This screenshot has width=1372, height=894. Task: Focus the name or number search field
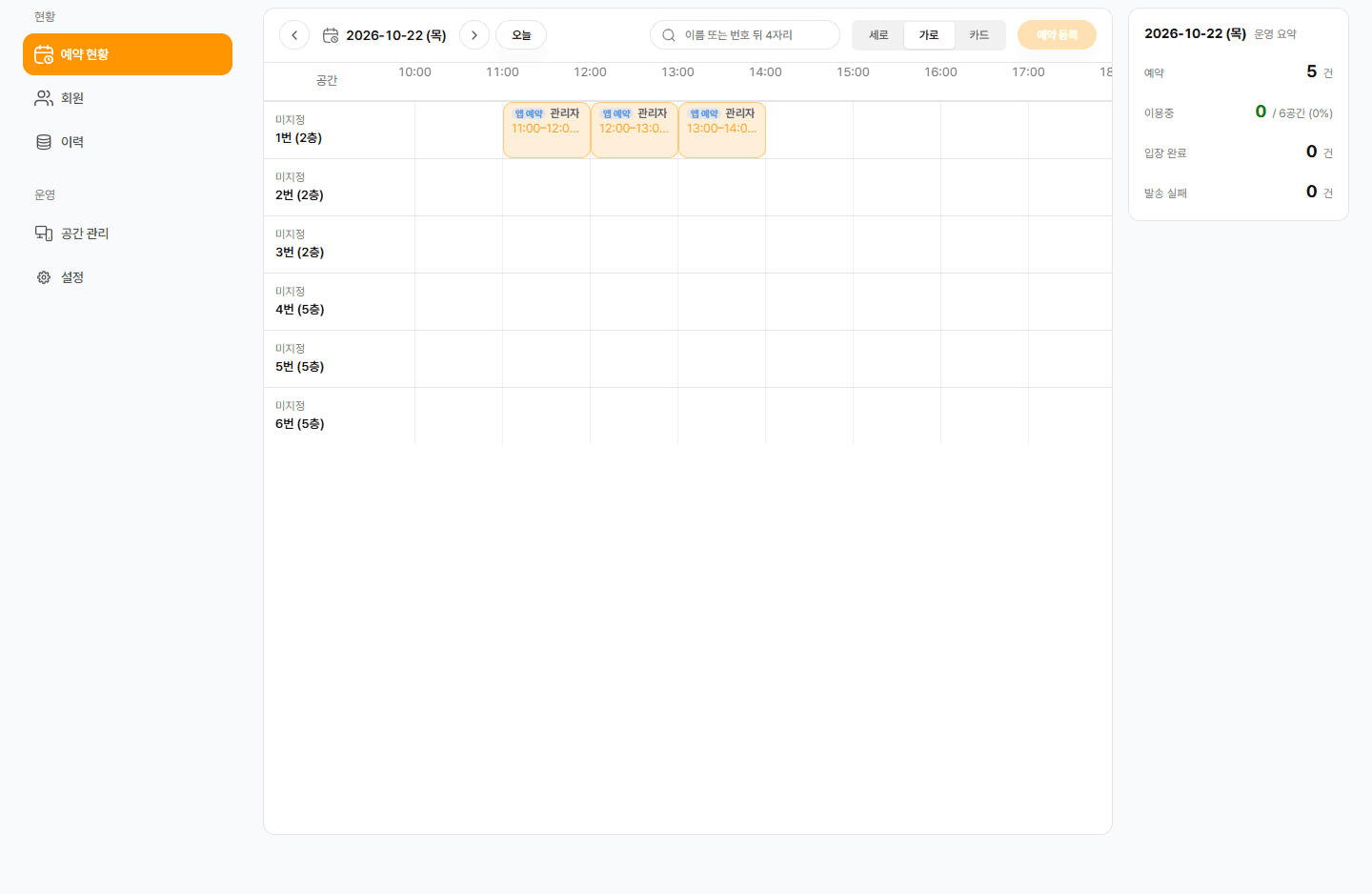[745, 35]
